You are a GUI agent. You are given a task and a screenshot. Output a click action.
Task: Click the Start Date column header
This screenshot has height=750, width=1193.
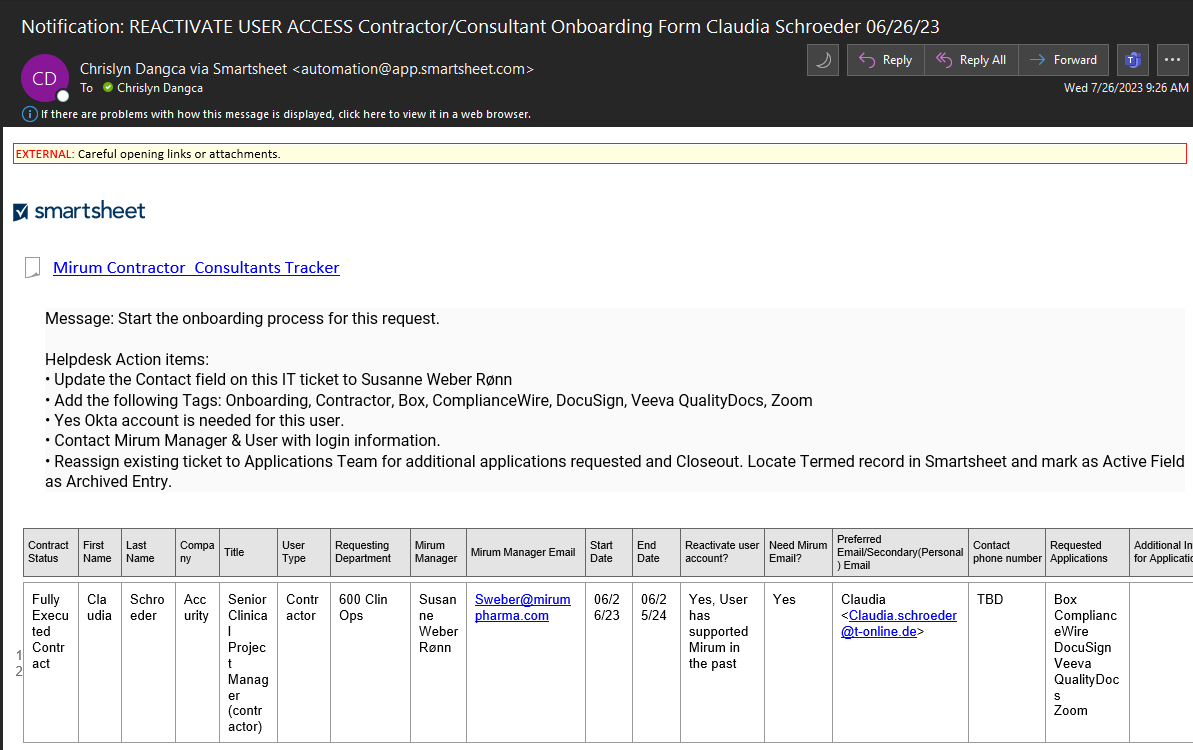[x=609, y=551]
